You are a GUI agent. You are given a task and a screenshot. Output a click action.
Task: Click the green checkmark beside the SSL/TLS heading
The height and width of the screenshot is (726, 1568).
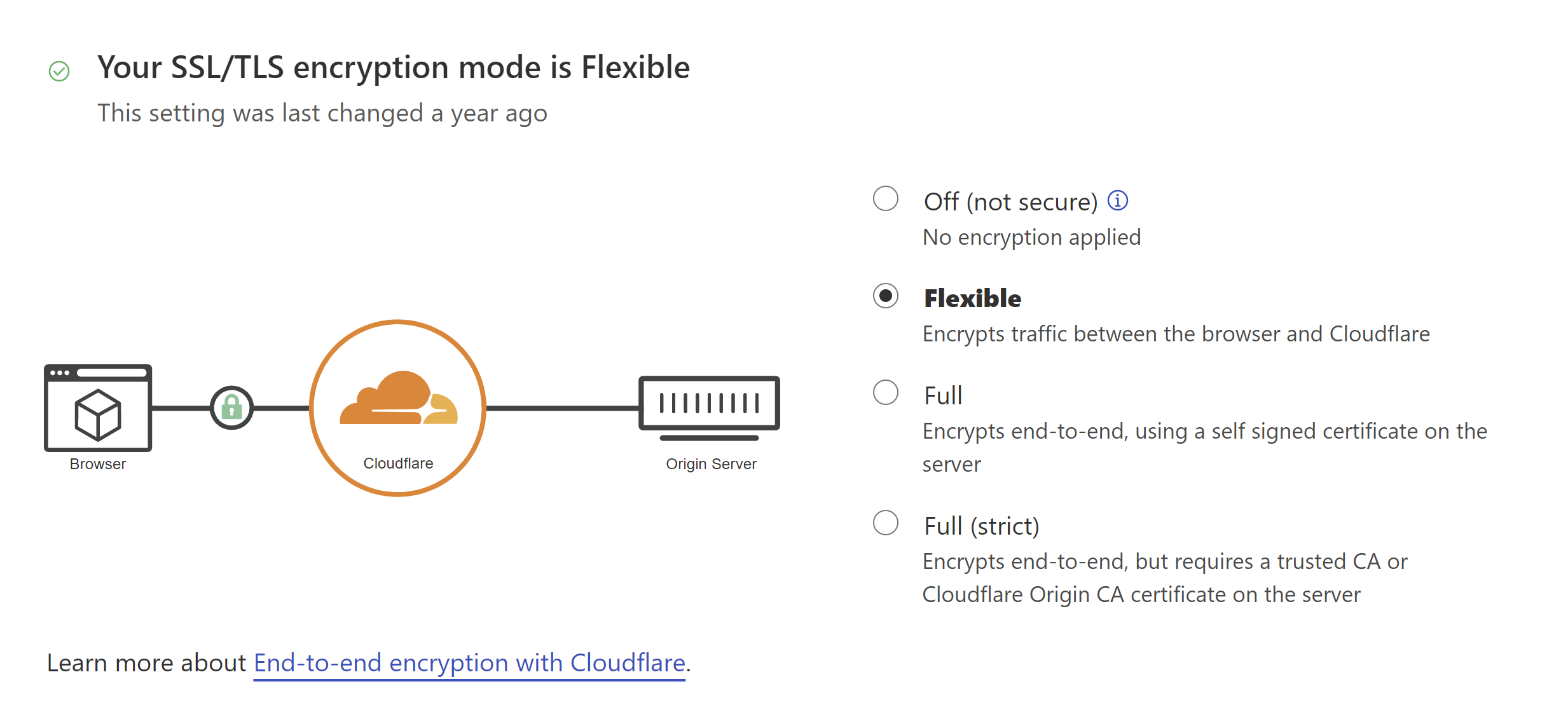[58, 70]
